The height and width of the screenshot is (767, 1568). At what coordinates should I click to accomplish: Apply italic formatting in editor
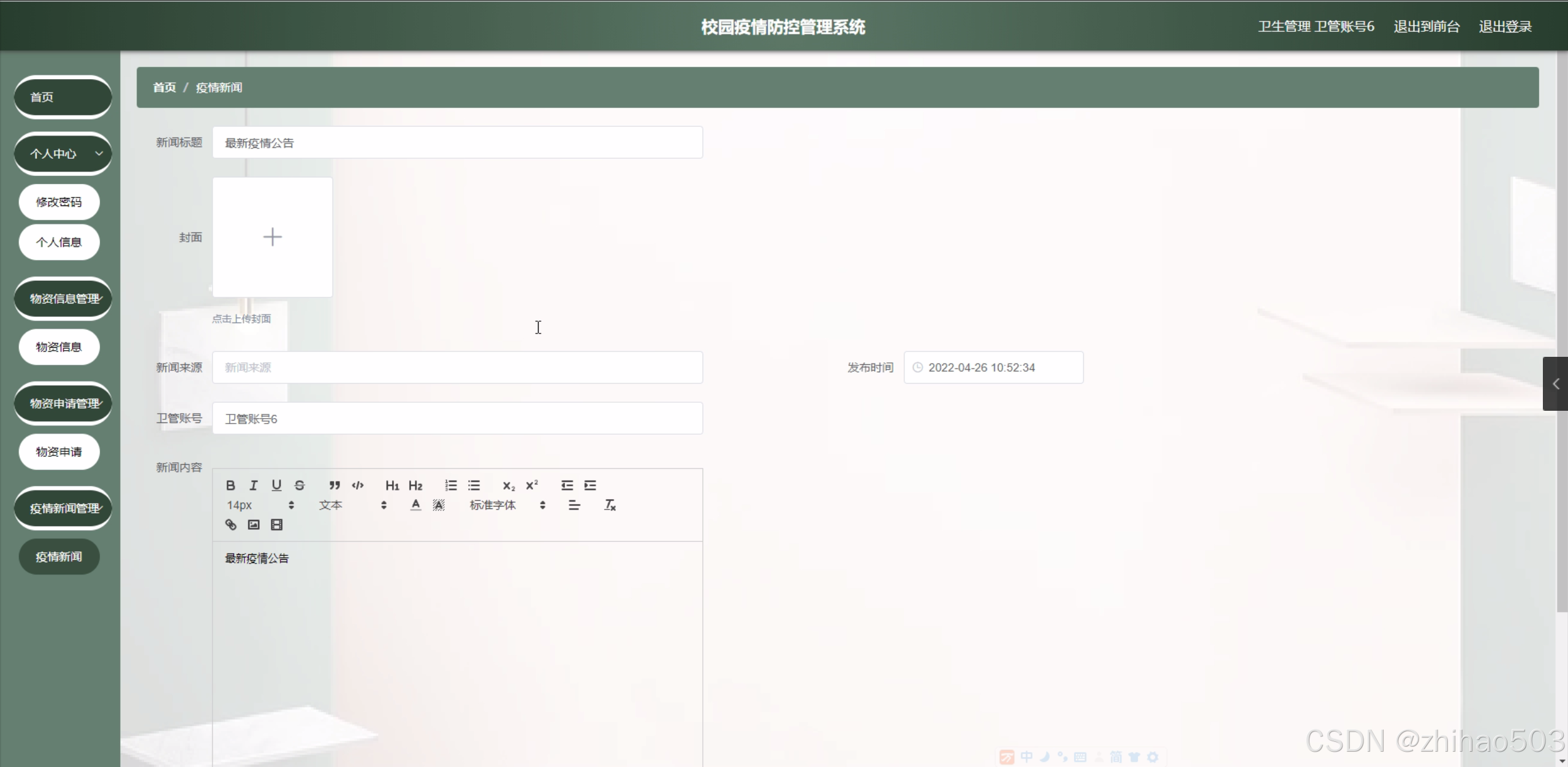coord(254,485)
